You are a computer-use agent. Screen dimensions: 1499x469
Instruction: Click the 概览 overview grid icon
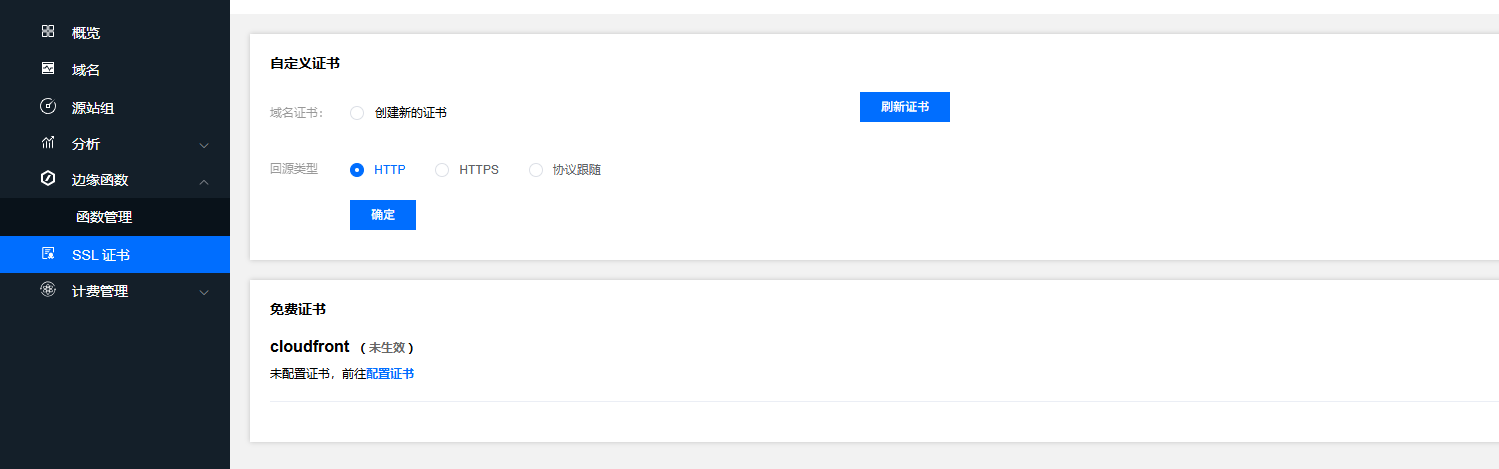(48, 32)
